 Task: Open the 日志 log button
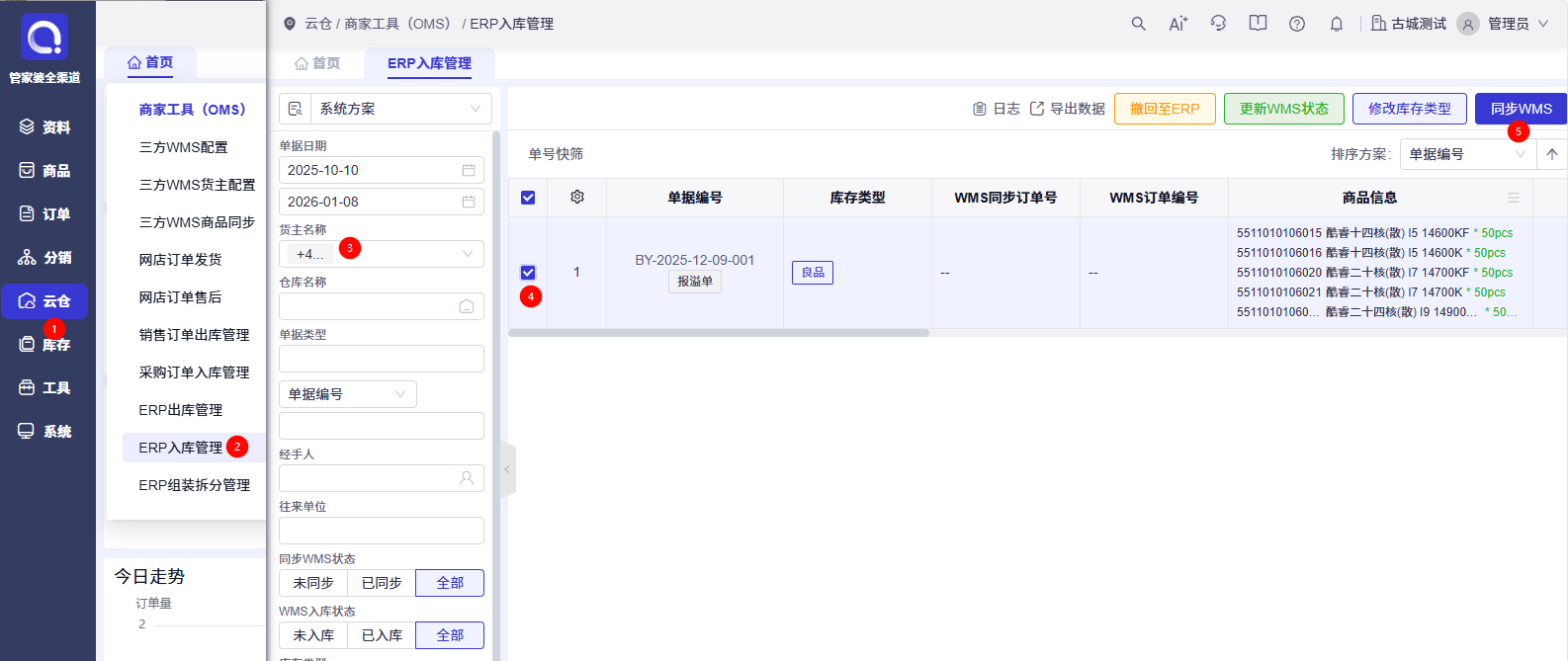pos(997,109)
